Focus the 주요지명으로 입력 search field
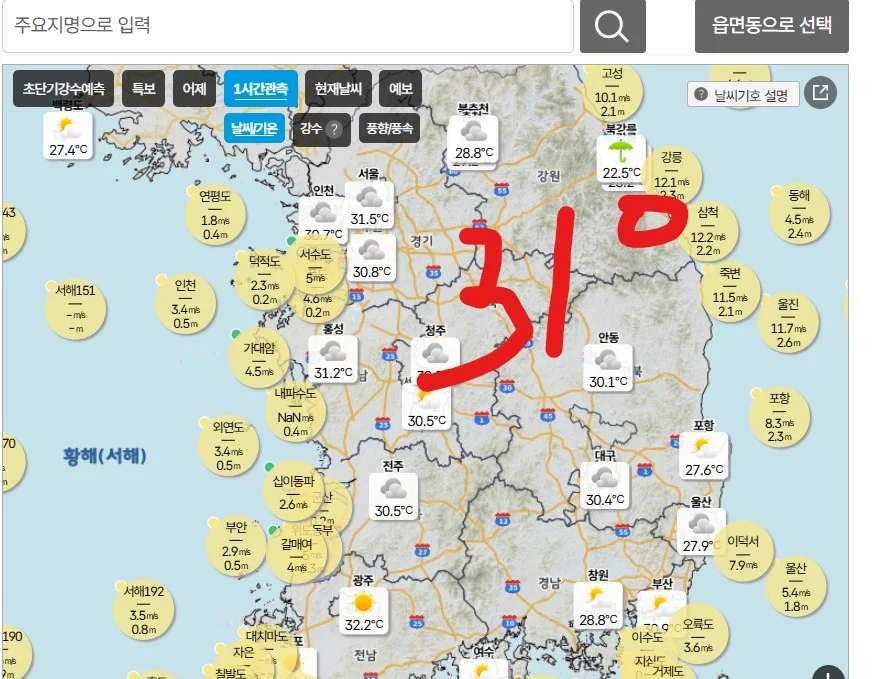The image size is (874, 679). tap(288, 26)
